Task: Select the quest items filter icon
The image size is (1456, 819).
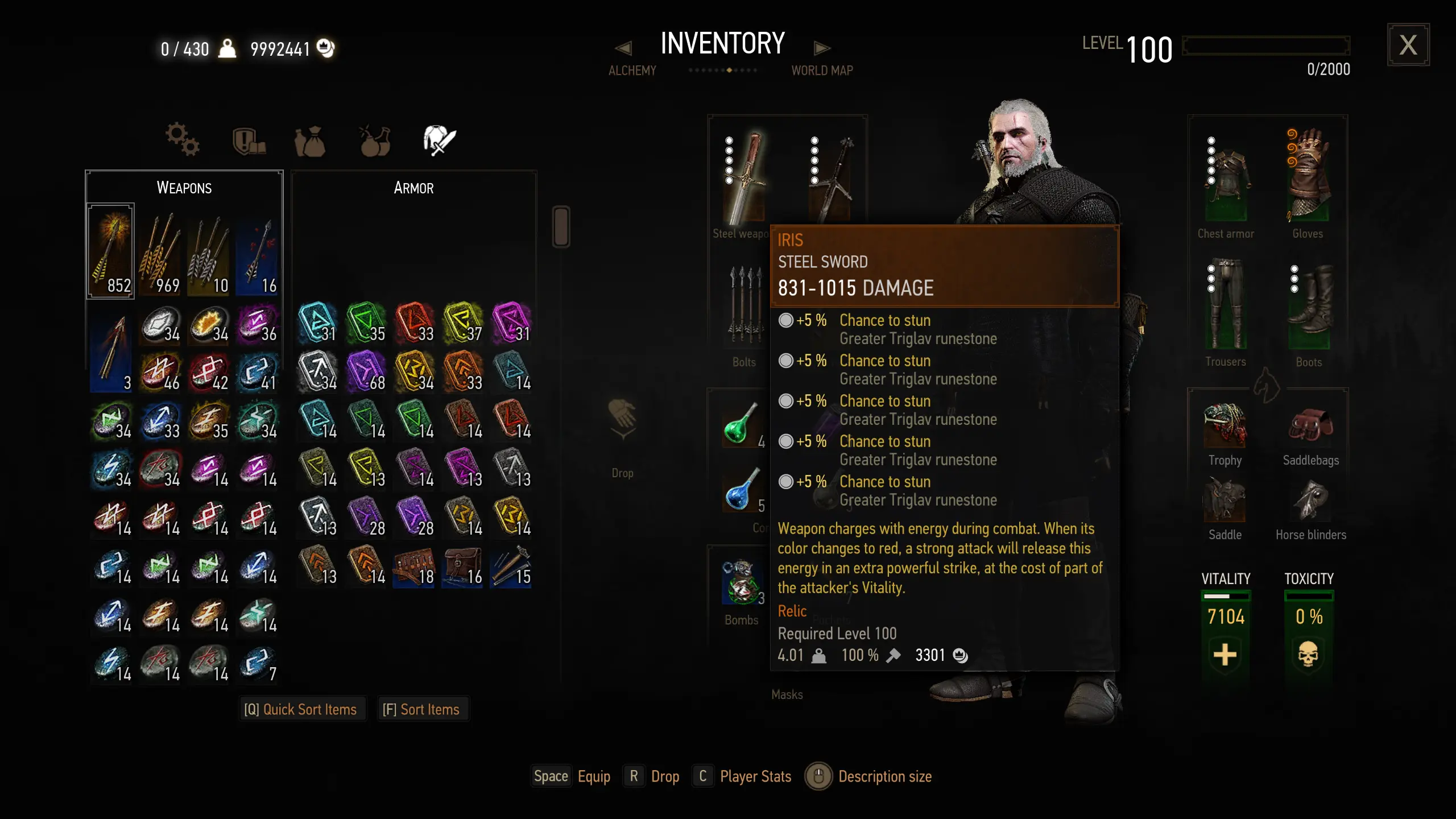Action: point(249,141)
